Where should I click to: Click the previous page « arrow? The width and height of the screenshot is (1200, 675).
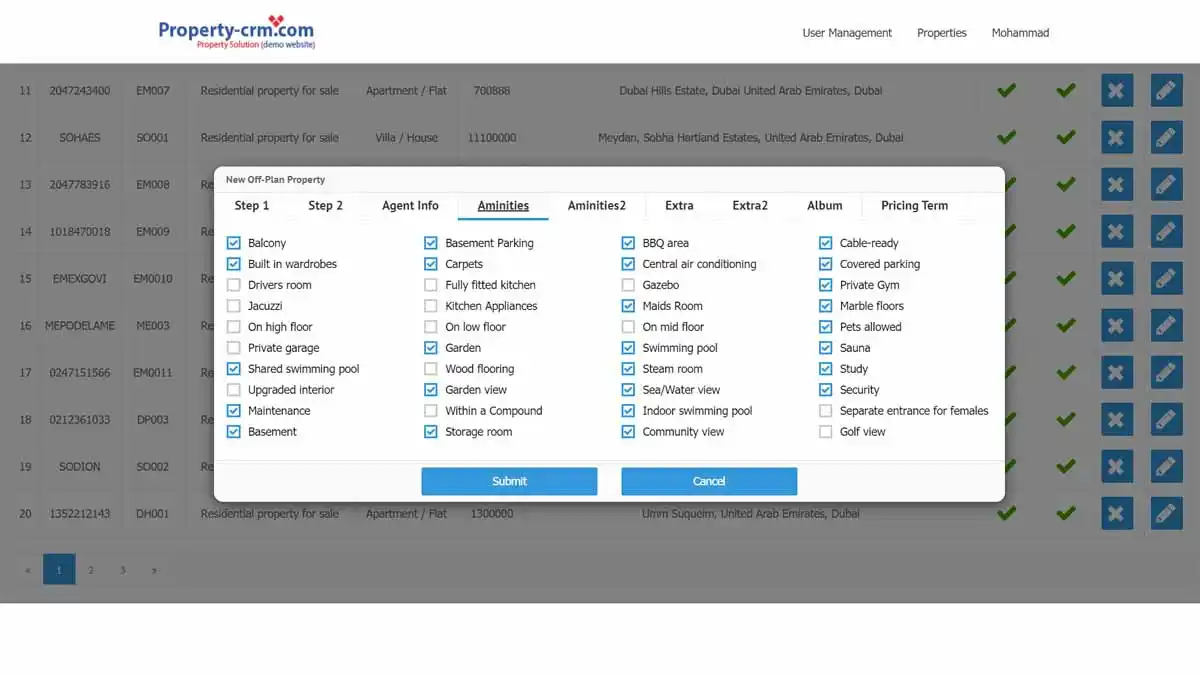pos(27,570)
